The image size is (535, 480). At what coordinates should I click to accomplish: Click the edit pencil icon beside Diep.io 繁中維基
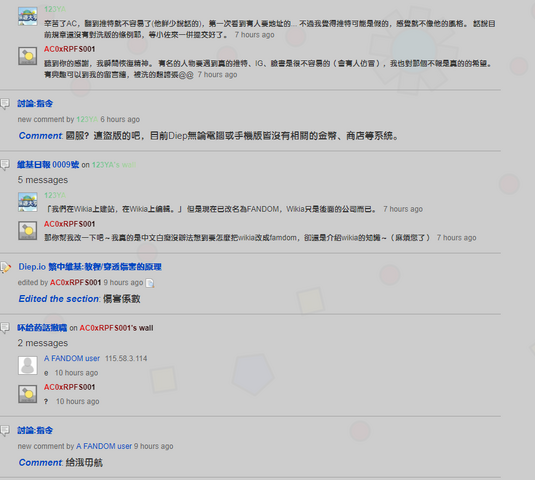6,267
